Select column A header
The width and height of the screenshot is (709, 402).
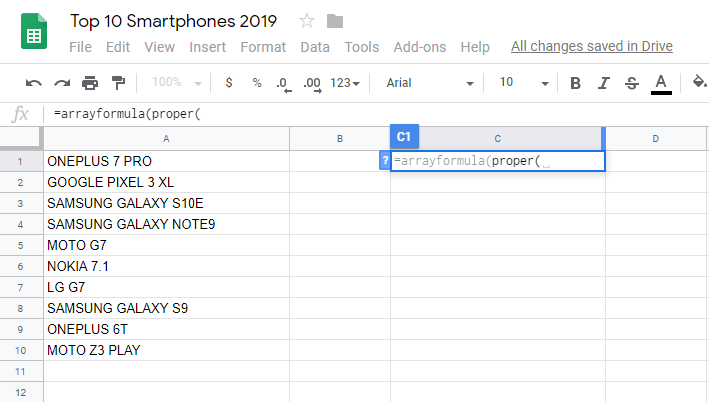(166, 139)
